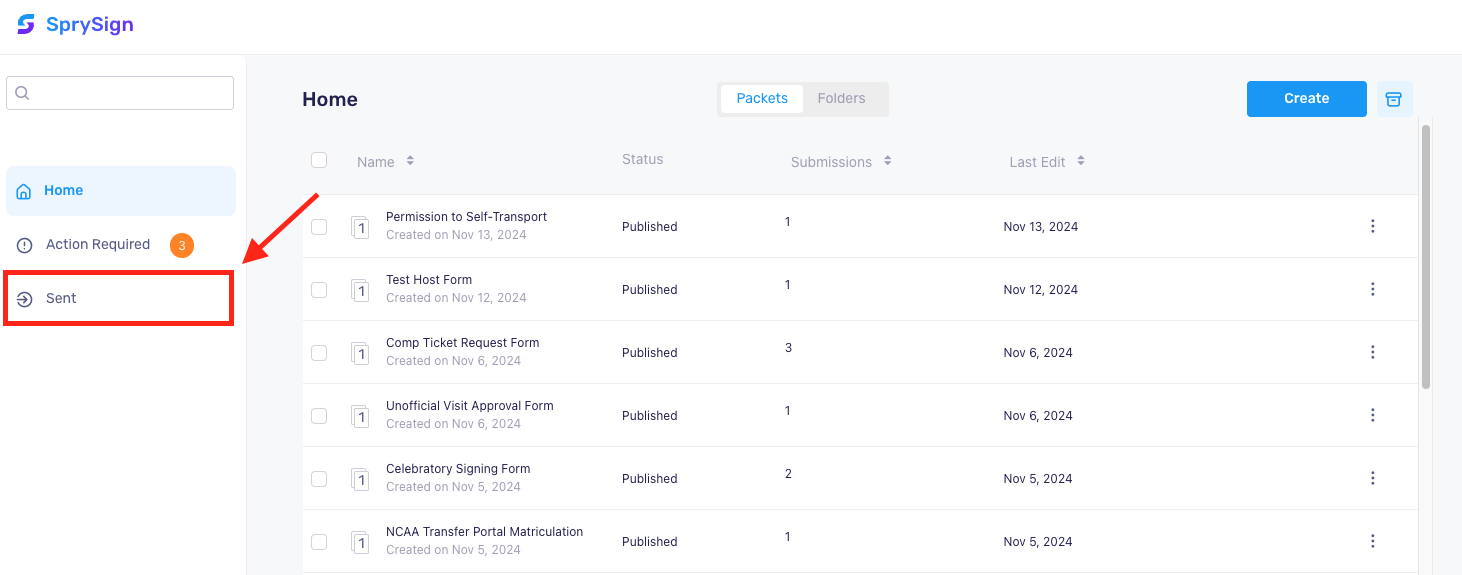Image resolution: width=1462 pixels, height=575 pixels.
Task: Open more options for Permission to Self-Transport
Action: 1372,227
